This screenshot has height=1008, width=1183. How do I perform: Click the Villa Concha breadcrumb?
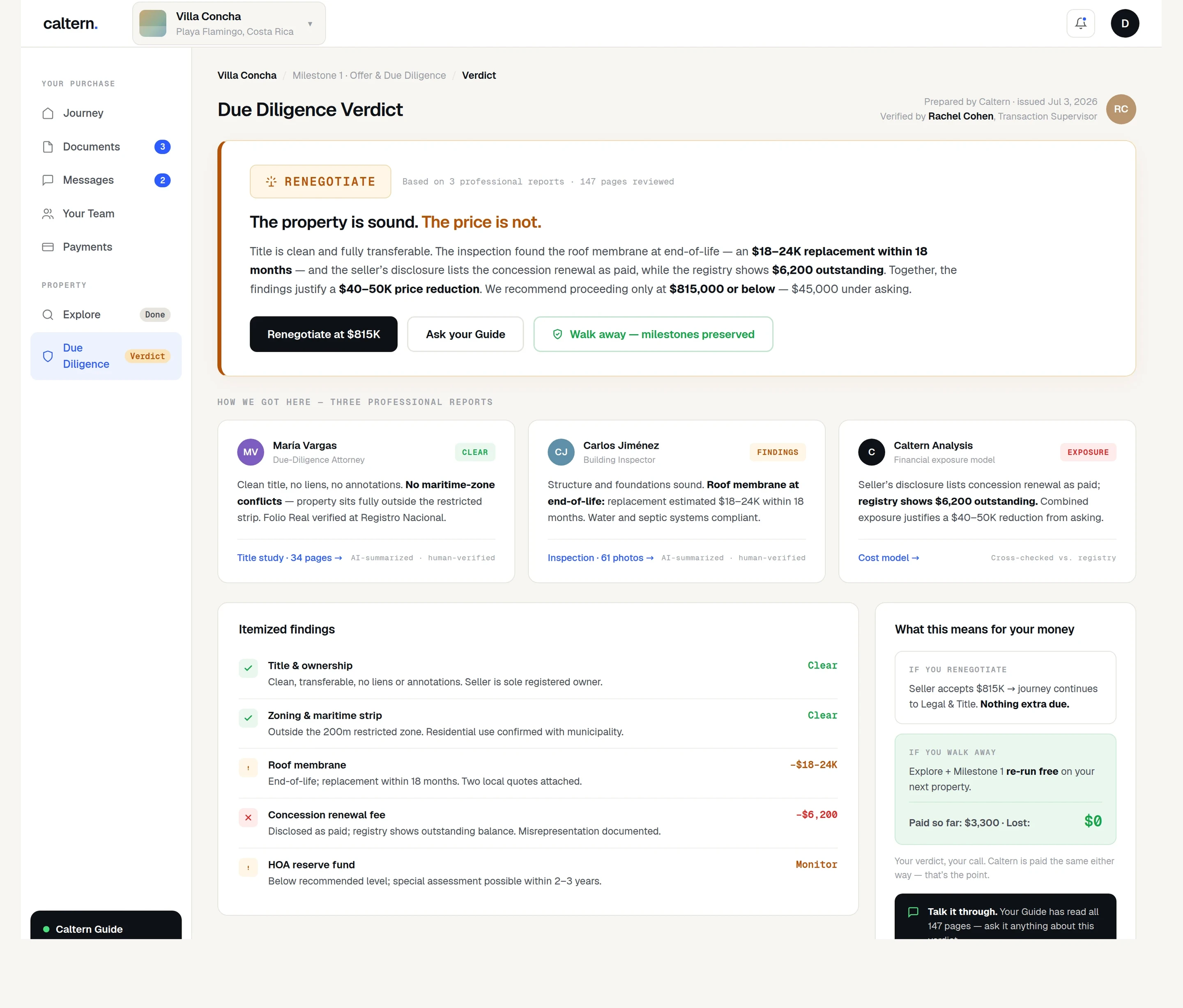coord(246,75)
